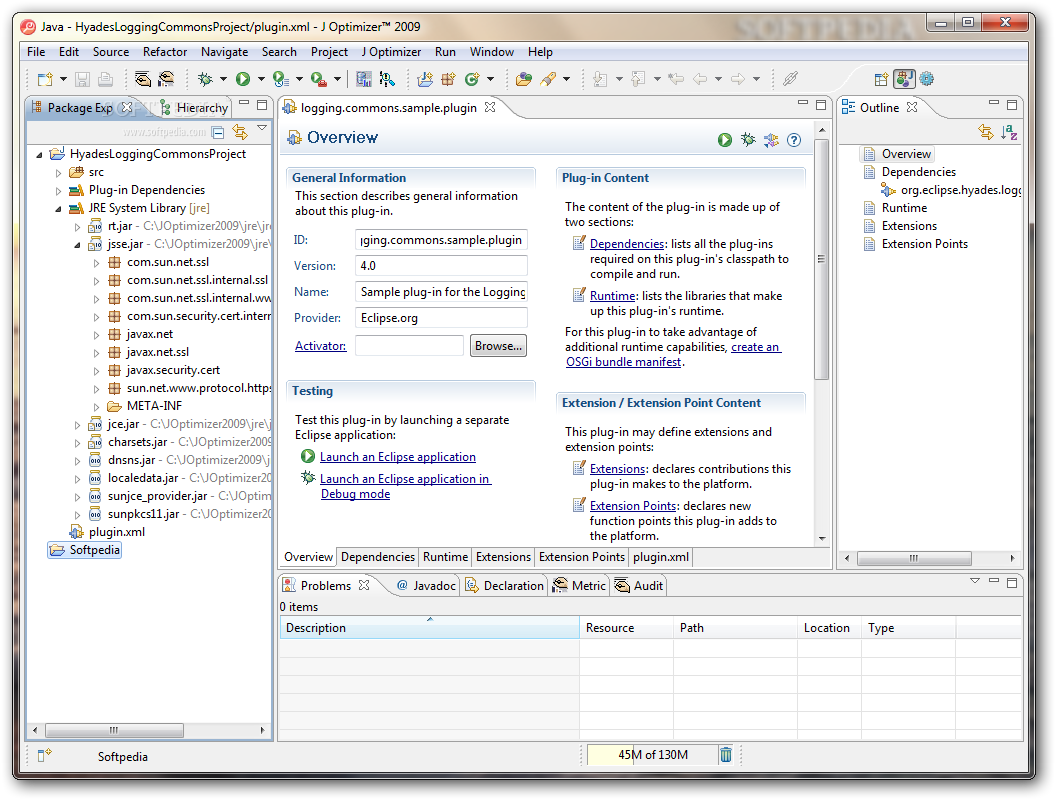Screen dimensions: 1056x800
Task: Click the Back navigation arrow icon
Action: tap(700, 79)
